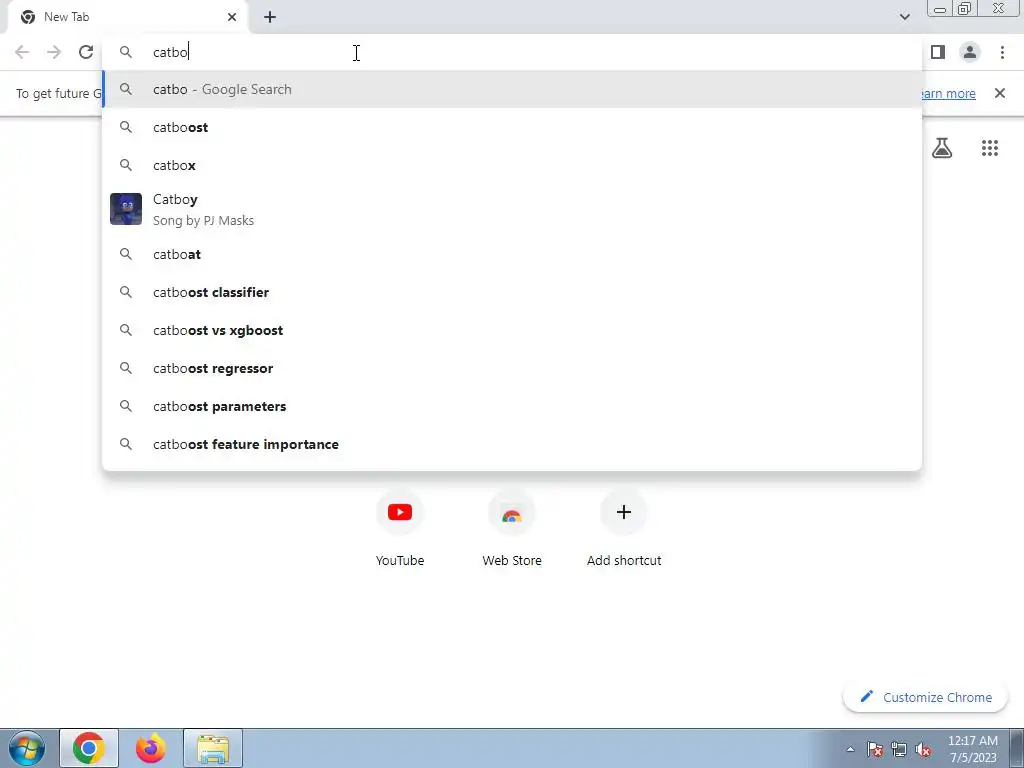This screenshot has height=768, width=1024.
Task: Dismiss the info bar with X
Action: [x=999, y=93]
